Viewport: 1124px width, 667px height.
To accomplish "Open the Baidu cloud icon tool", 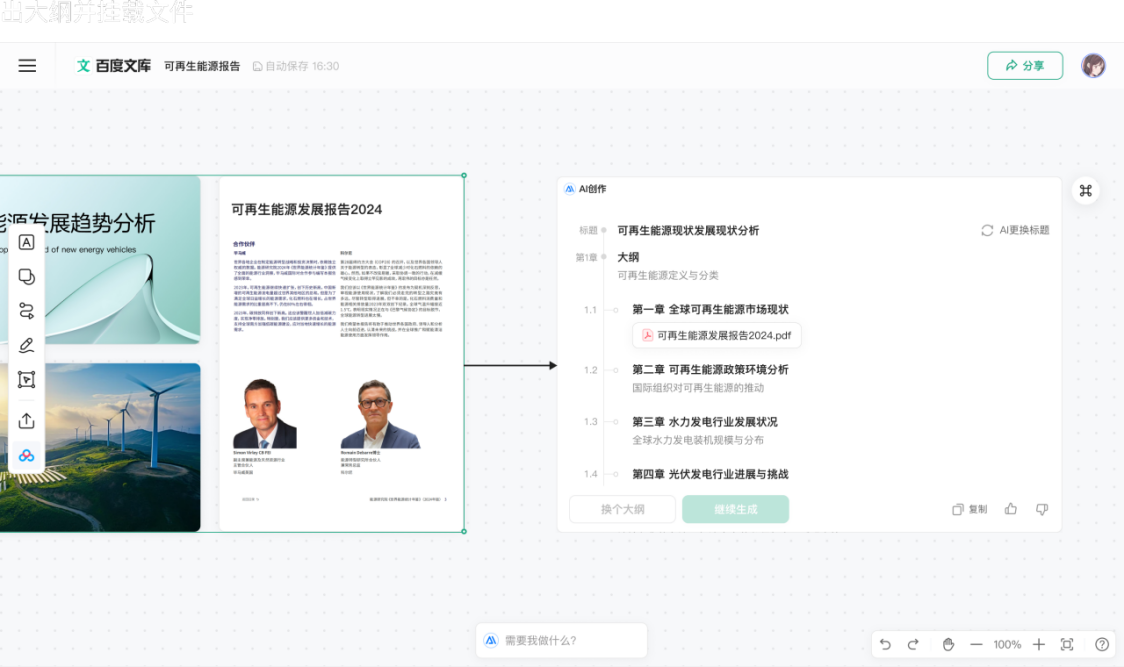I will click(x=27, y=456).
